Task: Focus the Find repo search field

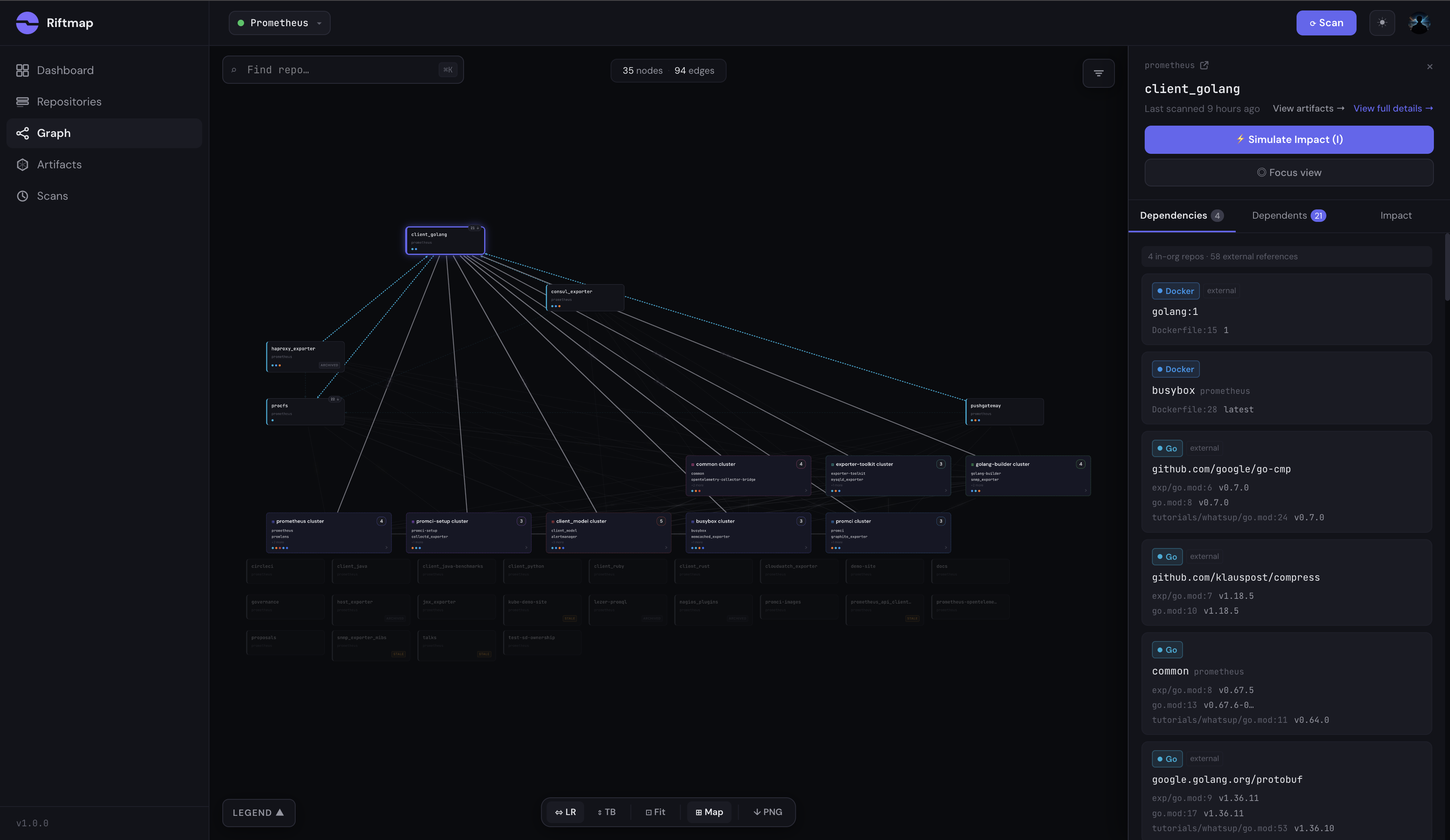Action: tap(343, 70)
